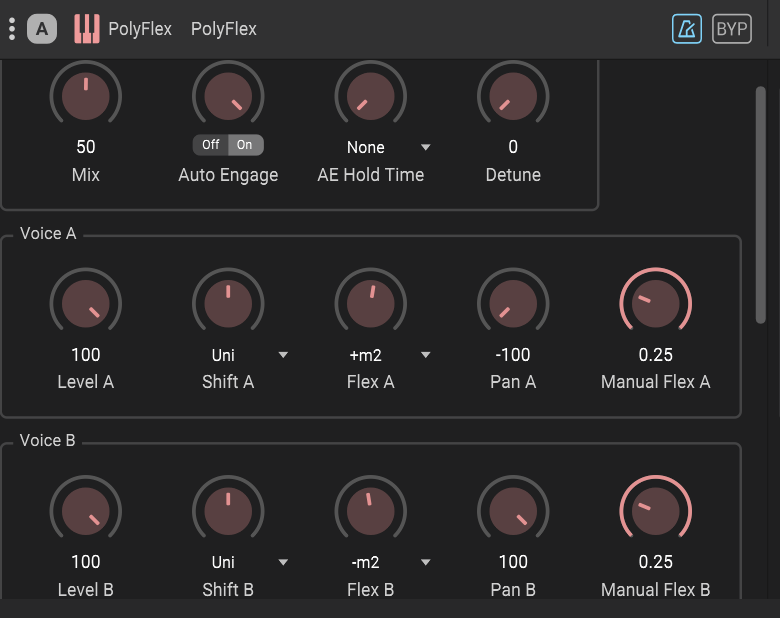Viewport: 780px width, 618px height.
Task: Toggle the BYP bypass button
Action: [732, 29]
